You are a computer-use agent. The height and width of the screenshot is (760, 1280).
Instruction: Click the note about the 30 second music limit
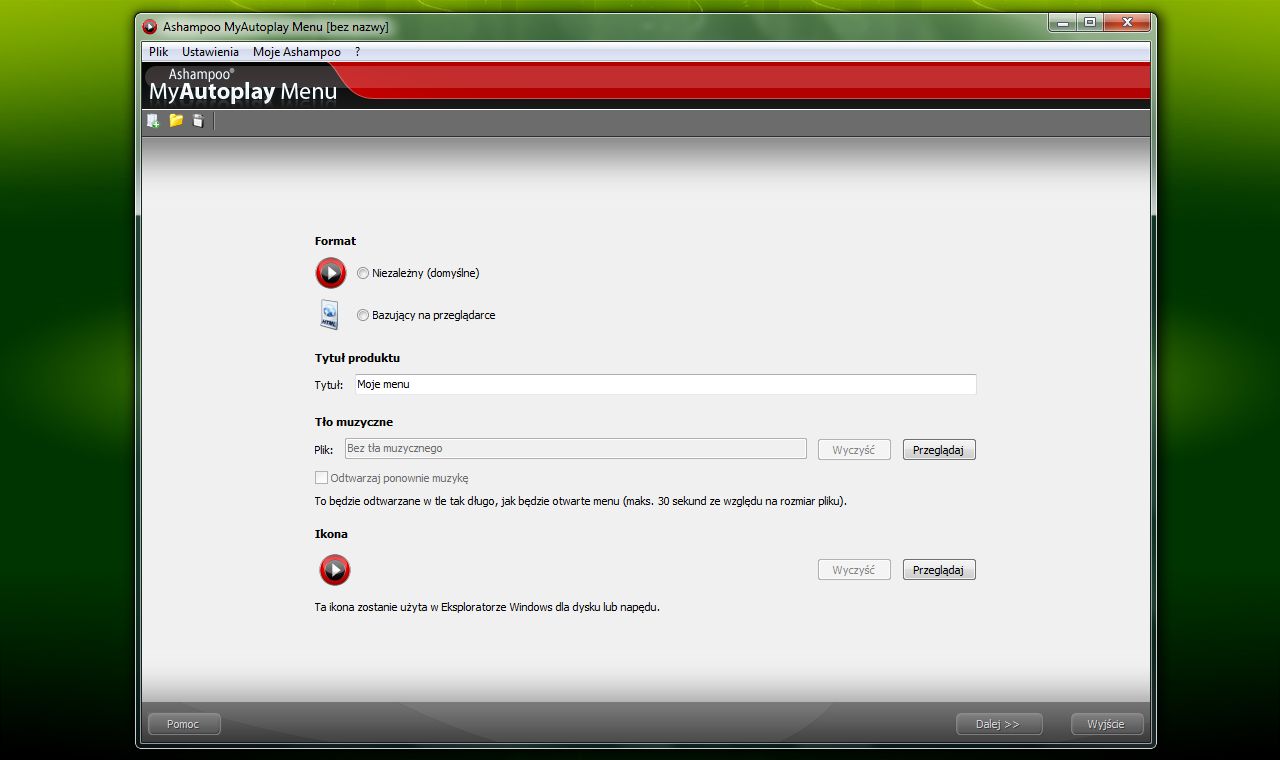coord(581,501)
